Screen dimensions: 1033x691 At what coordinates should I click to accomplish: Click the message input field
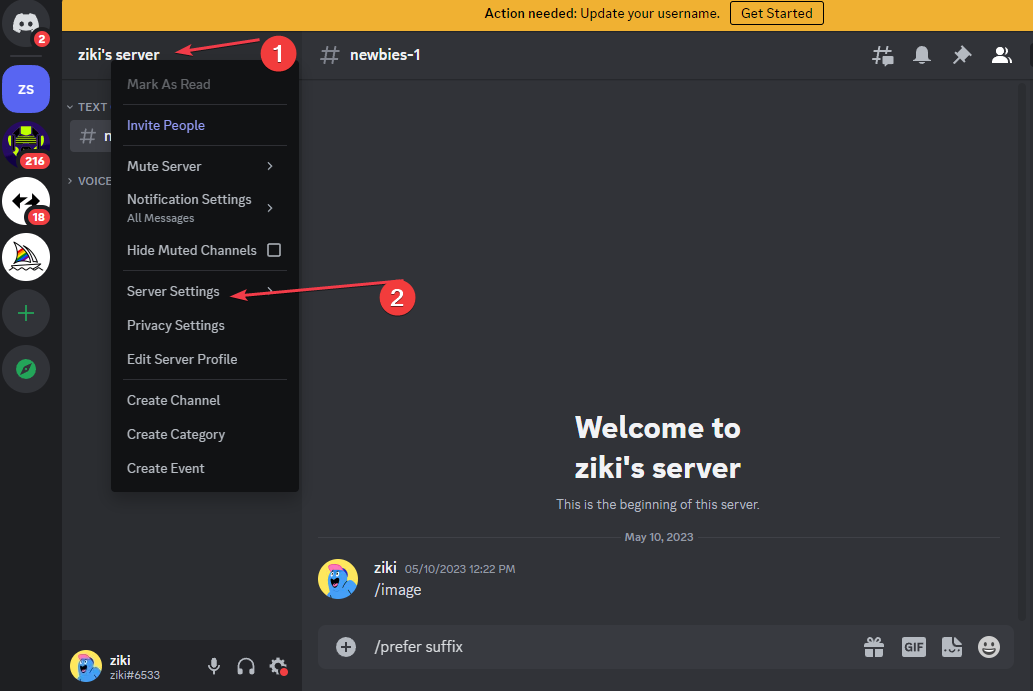(x=613, y=647)
